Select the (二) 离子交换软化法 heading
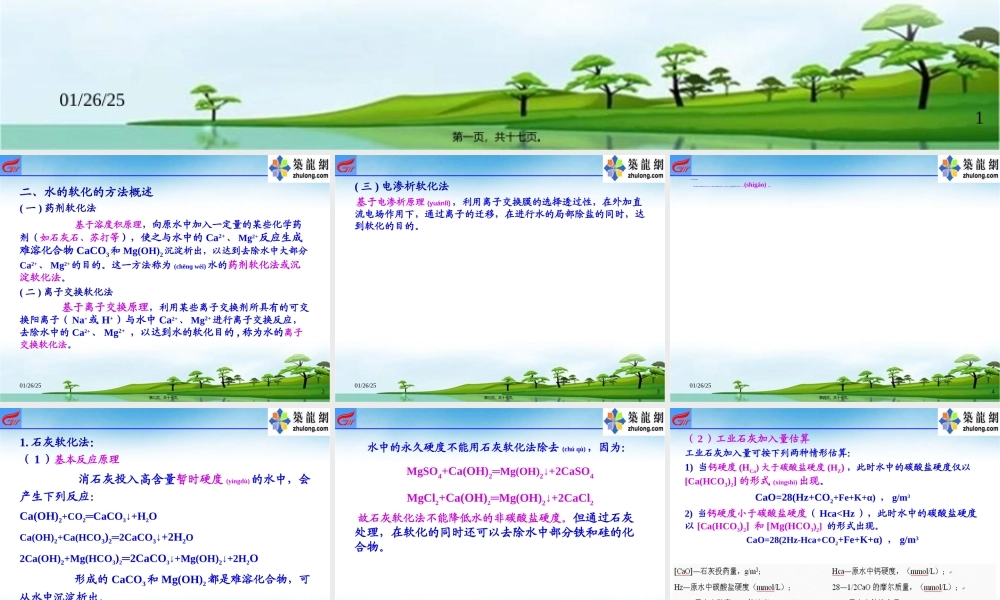Image resolution: width=1000 pixels, height=600 pixels. pyautogui.click(x=67, y=292)
